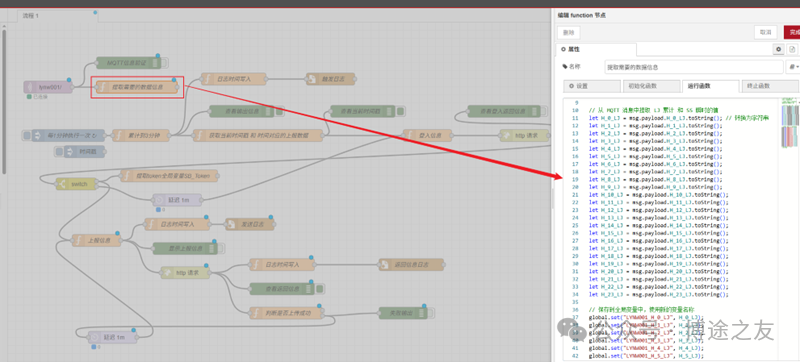Select 日志时间写入 node linked to 返回信息日志
Screen dimensions: 800x362
click(x=282, y=264)
